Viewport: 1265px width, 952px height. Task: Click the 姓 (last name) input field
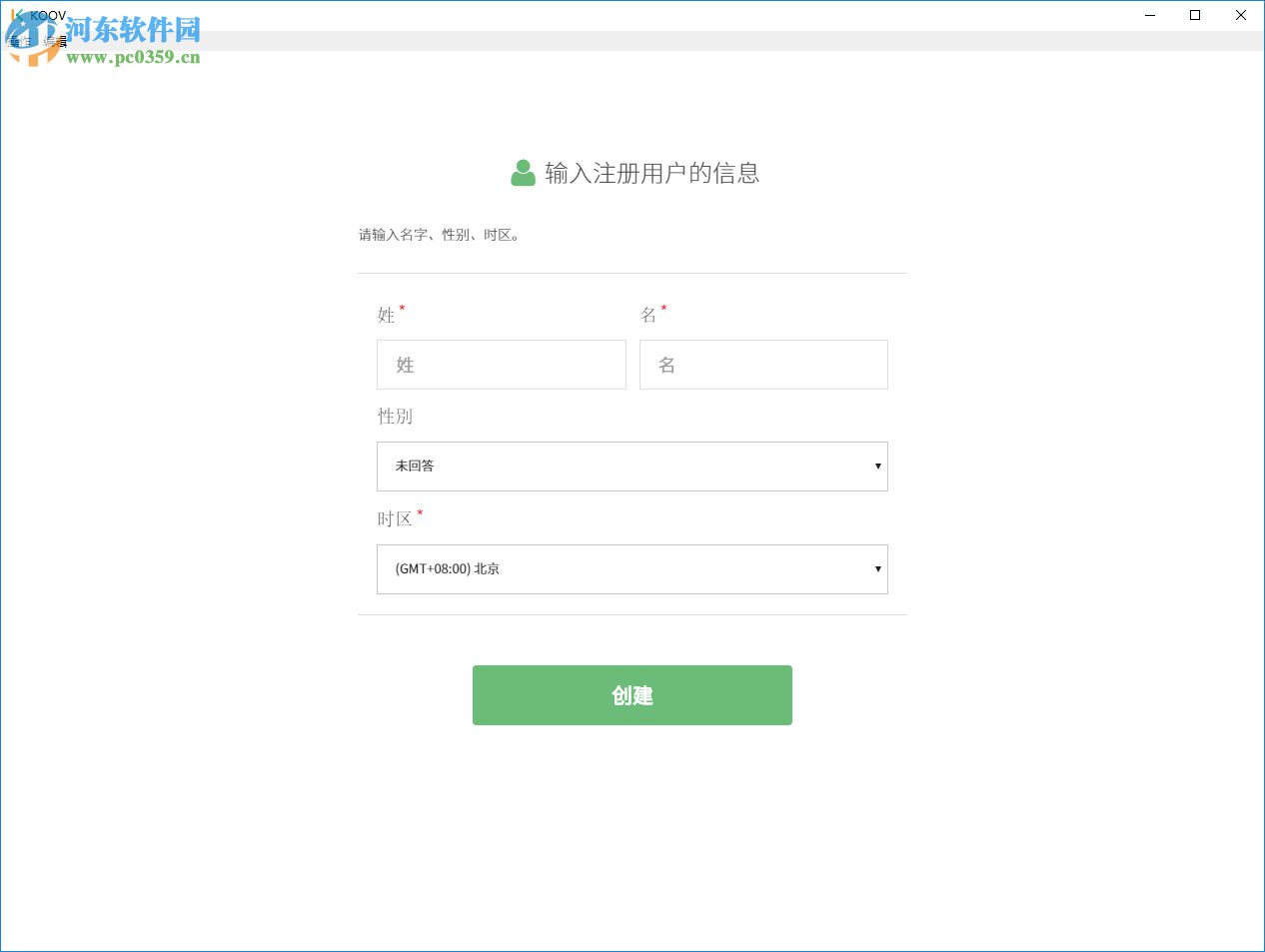point(502,365)
